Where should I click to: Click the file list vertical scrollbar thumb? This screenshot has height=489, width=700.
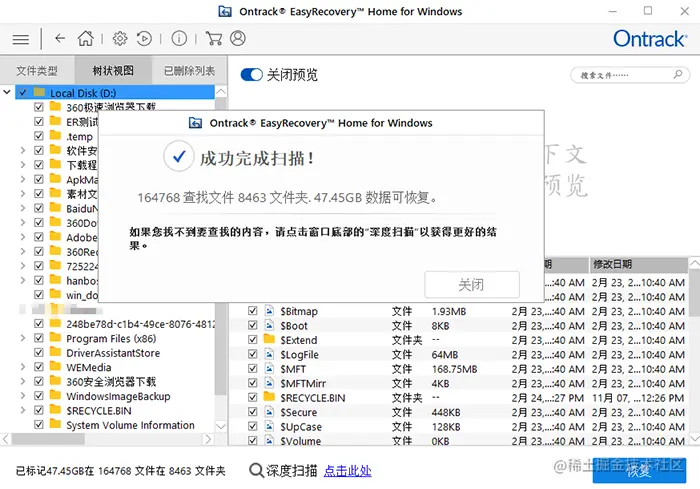click(695, 293)
